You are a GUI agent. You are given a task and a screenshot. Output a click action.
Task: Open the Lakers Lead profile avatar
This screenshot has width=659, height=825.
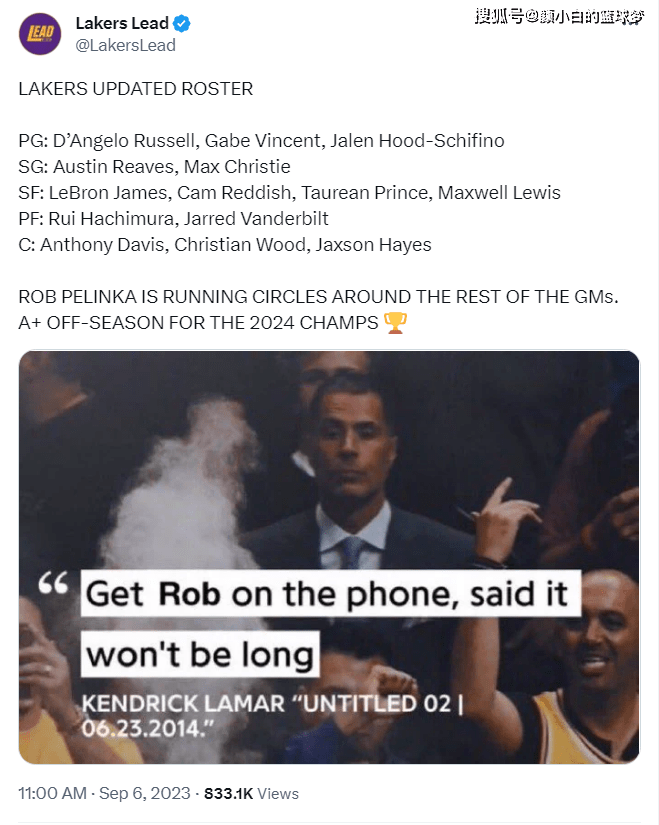[40, 34]
